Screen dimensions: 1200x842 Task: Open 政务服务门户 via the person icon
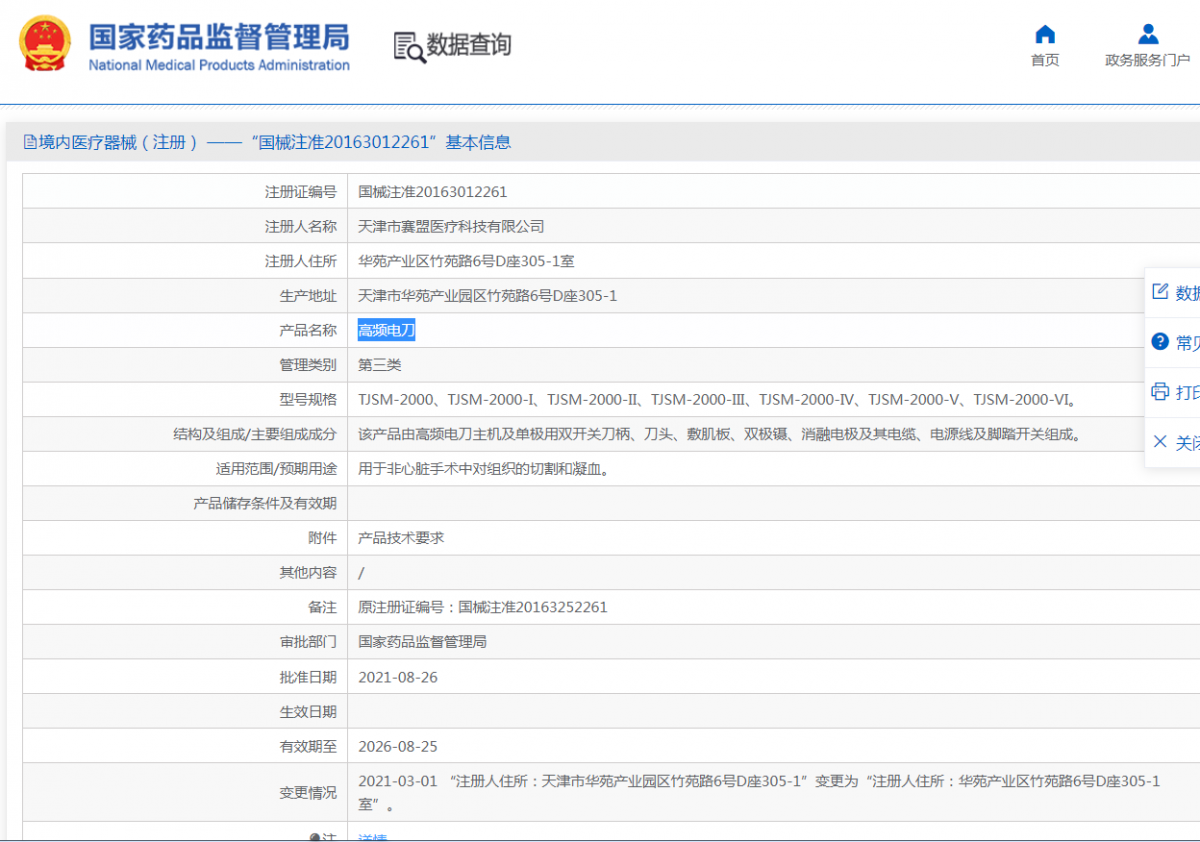click(x=1148, y=34)
